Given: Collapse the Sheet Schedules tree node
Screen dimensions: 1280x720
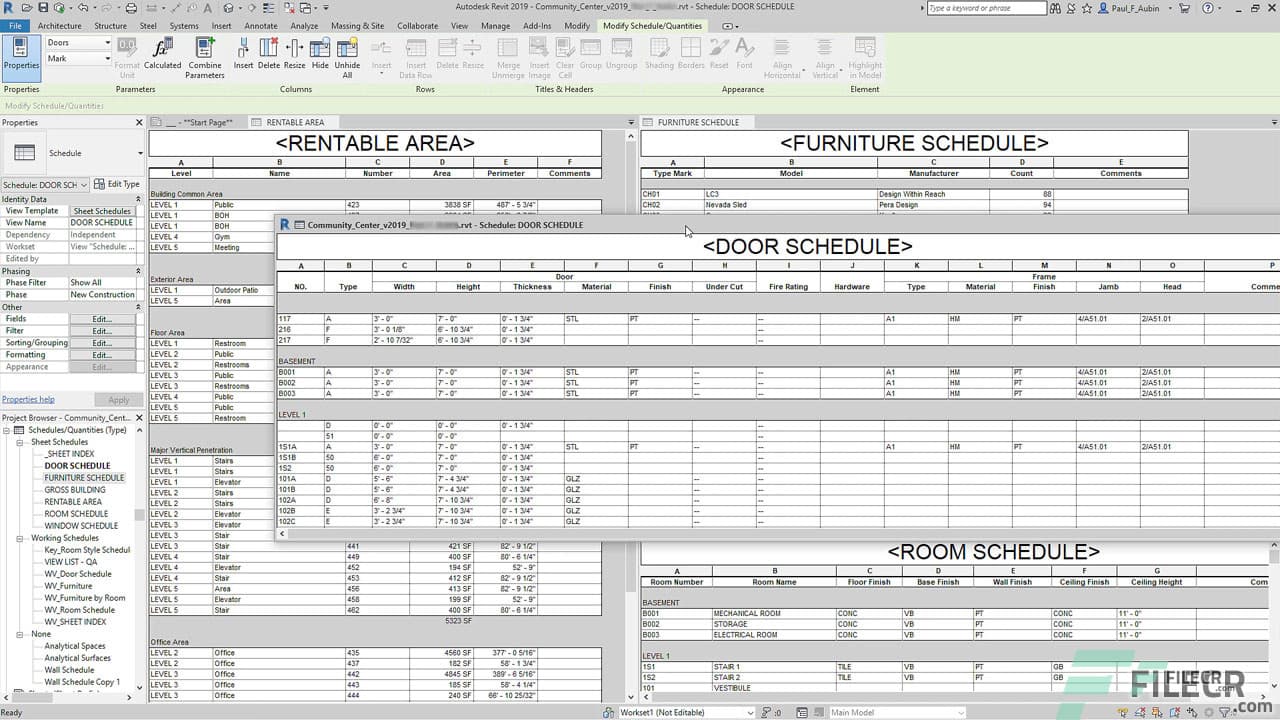Looking at the screenshot, I should click(22, 441).
